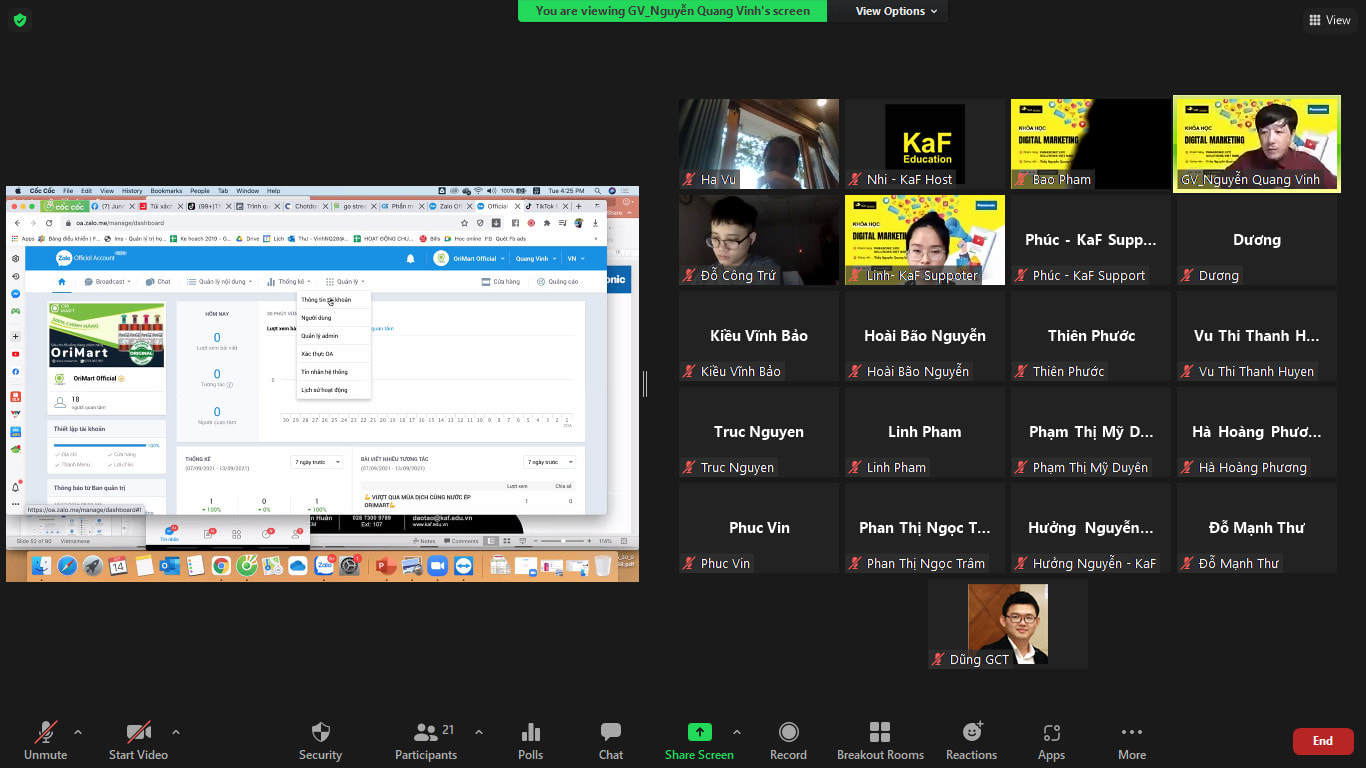Image resolution: width=1366 pixels, height=768 pixels.
Task: Click the notification bell in Zalo Official Account
Action: pos(410,259)
